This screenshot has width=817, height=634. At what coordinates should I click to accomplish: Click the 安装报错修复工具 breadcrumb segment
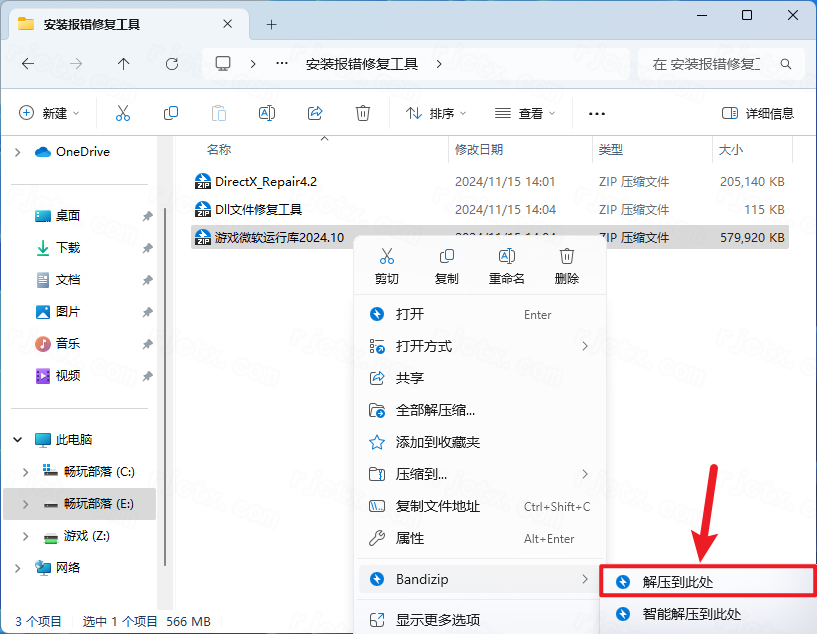click(362, 64)
